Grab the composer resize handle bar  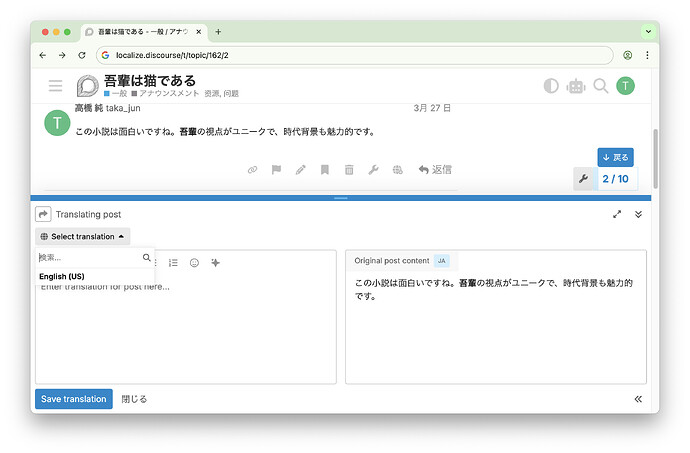(341, 198)
